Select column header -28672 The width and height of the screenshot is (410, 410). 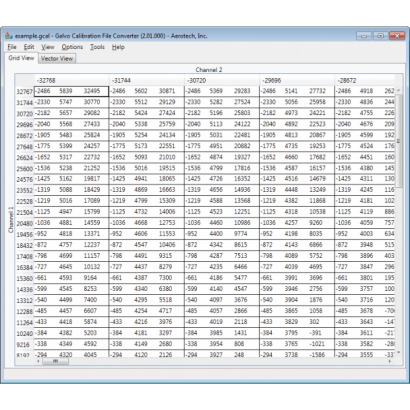365,80
